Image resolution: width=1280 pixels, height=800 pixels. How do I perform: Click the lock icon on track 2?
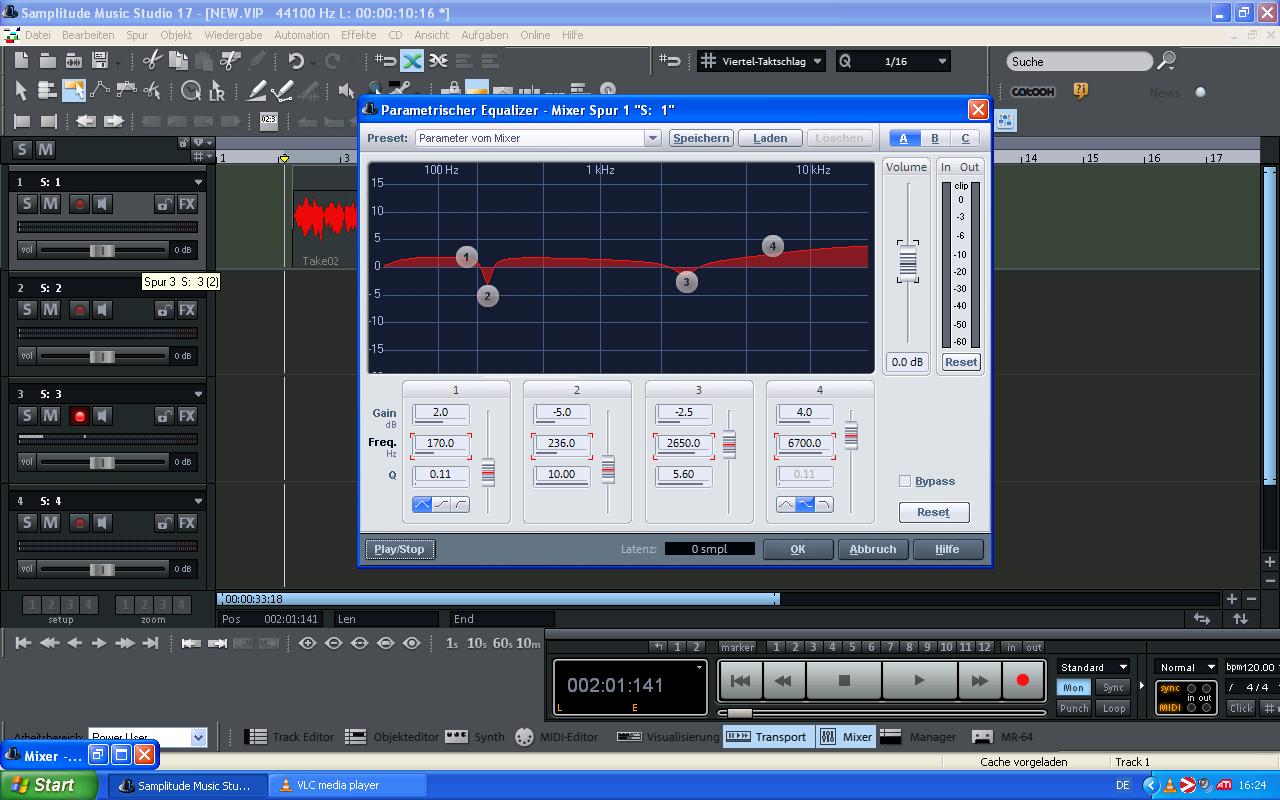(163, 310)
